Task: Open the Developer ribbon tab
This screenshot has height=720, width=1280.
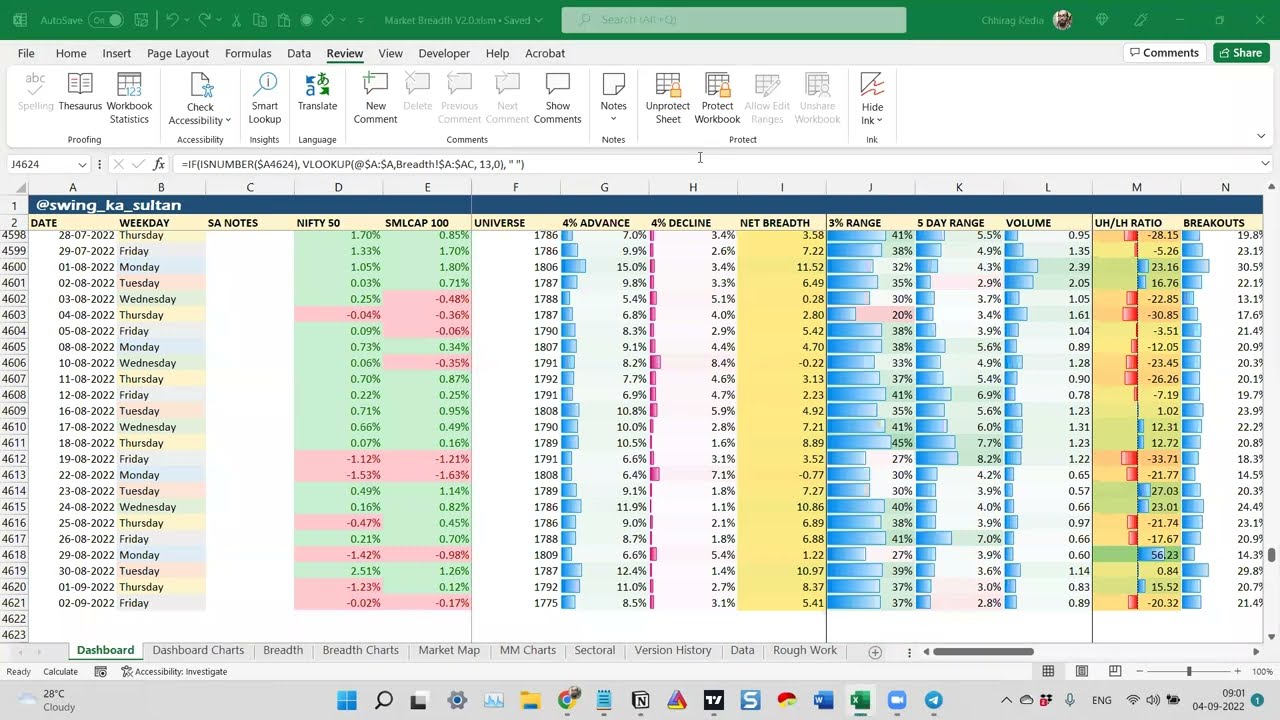Action: [x=444, y=53]
